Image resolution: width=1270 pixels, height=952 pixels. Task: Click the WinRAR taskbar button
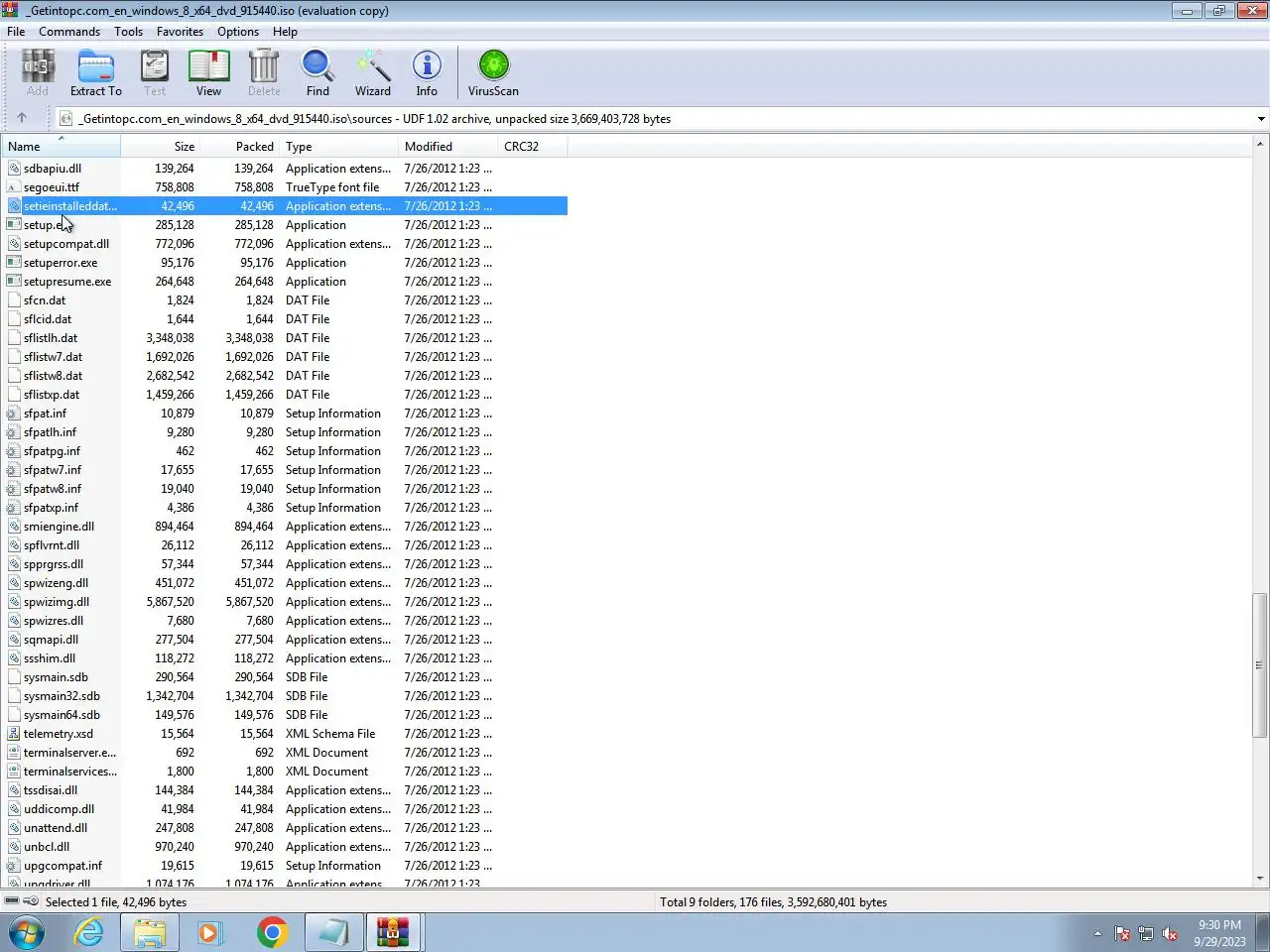tap(393, 933)
